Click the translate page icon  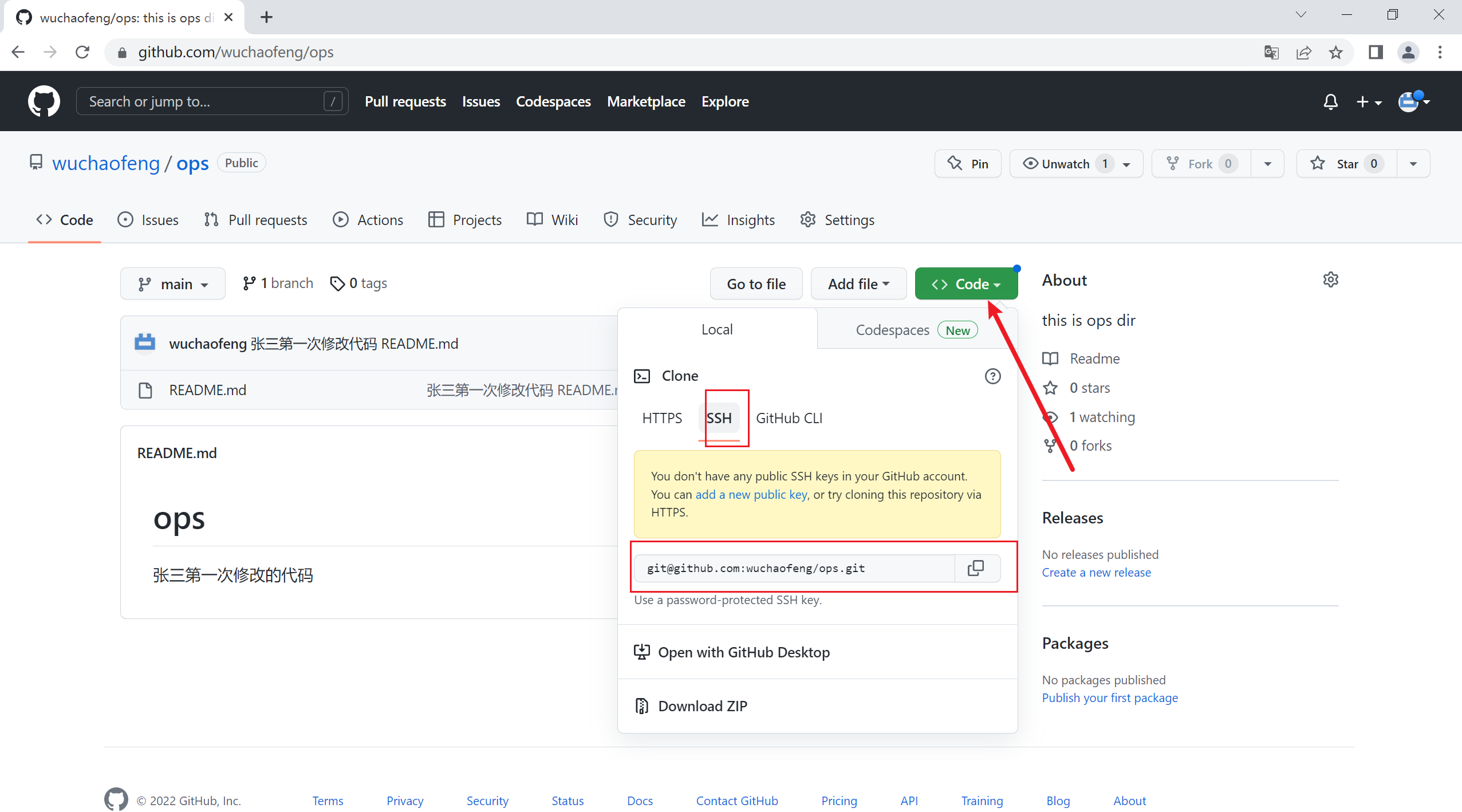[x=1271, y=53]
